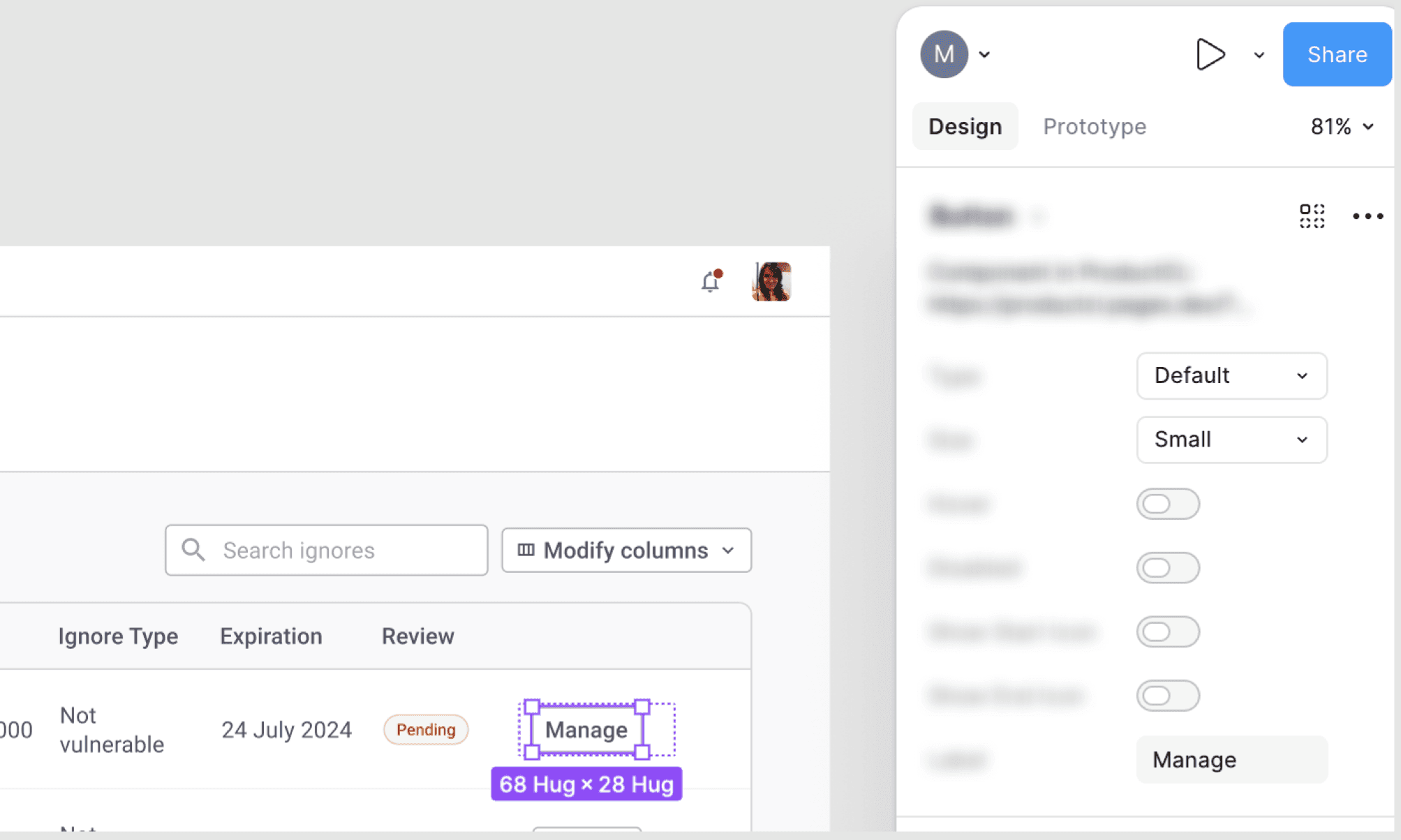The width and height of the screenshot is (1401, 840).
Task: Open the Default type dropdown
Action: (x=1231, y=375)
